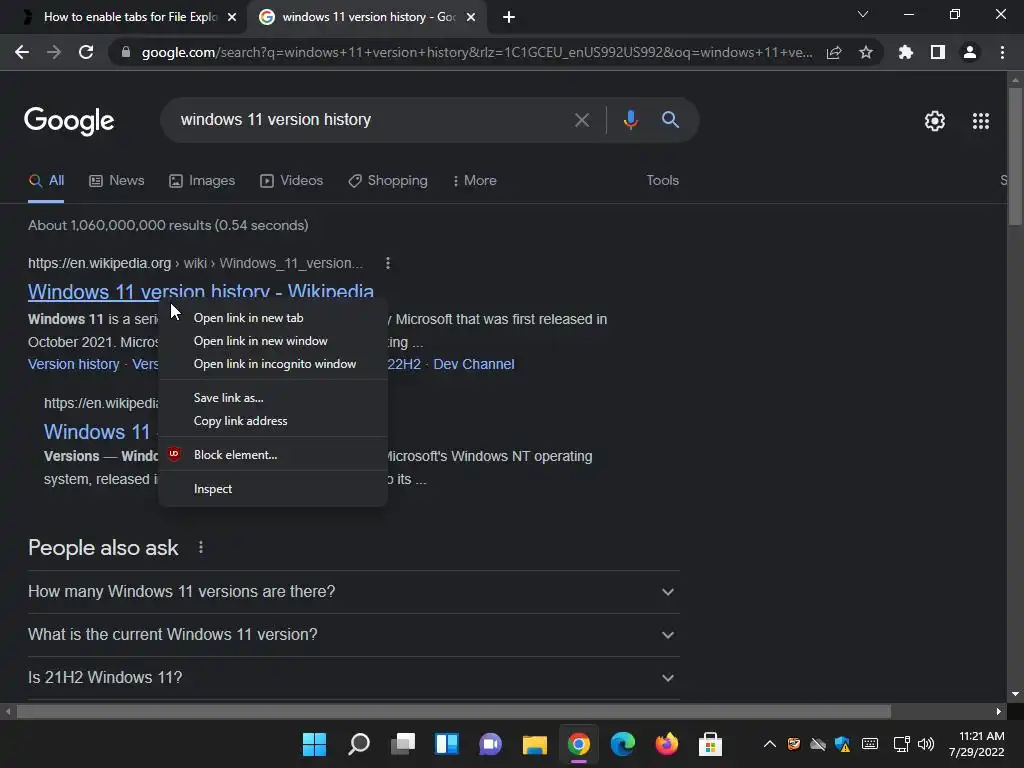The height and width of the screenshot is (768, 1024).
Task: Bookmark this page with the star
Action: coord(866,52)
